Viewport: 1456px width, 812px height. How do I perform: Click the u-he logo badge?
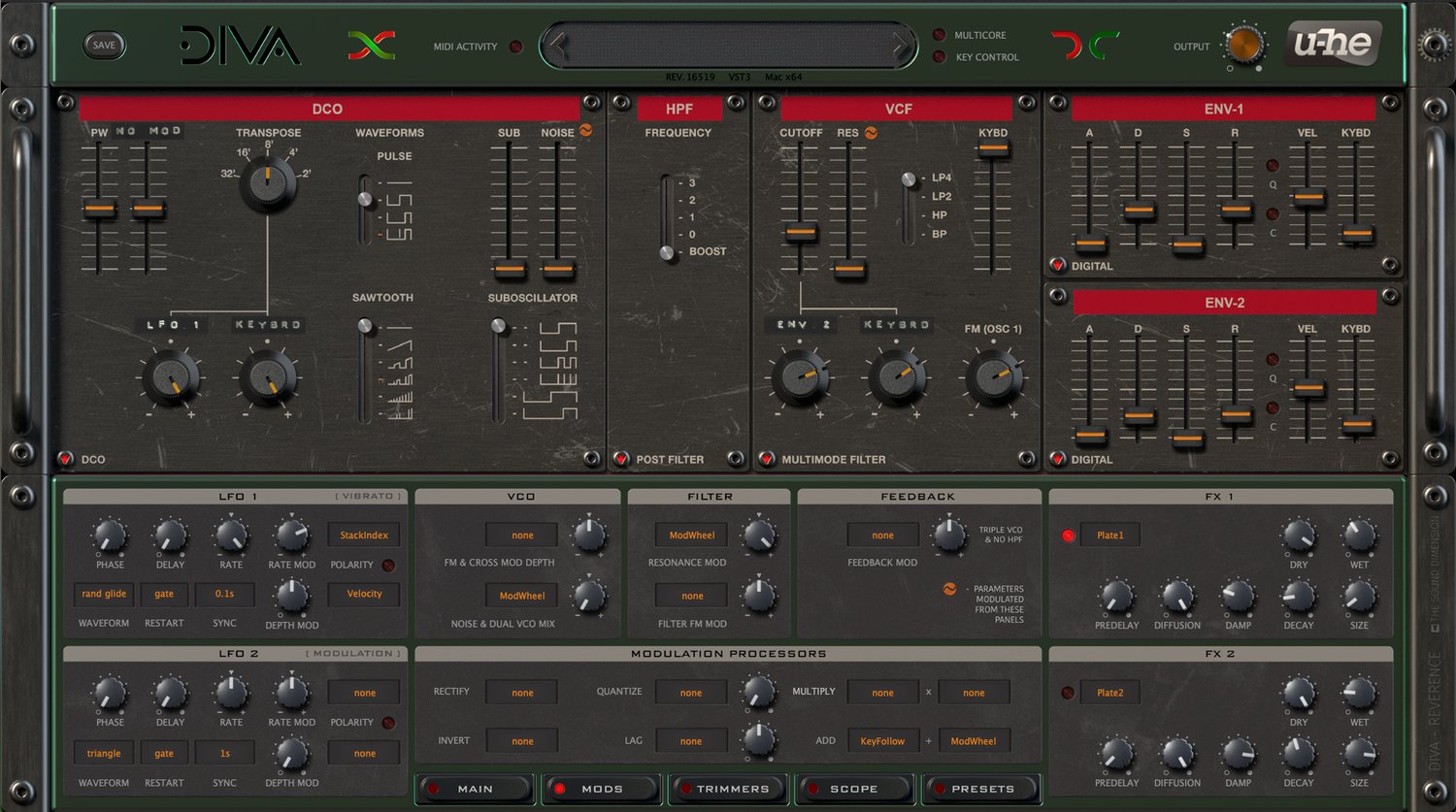(x=1333, y=44)
